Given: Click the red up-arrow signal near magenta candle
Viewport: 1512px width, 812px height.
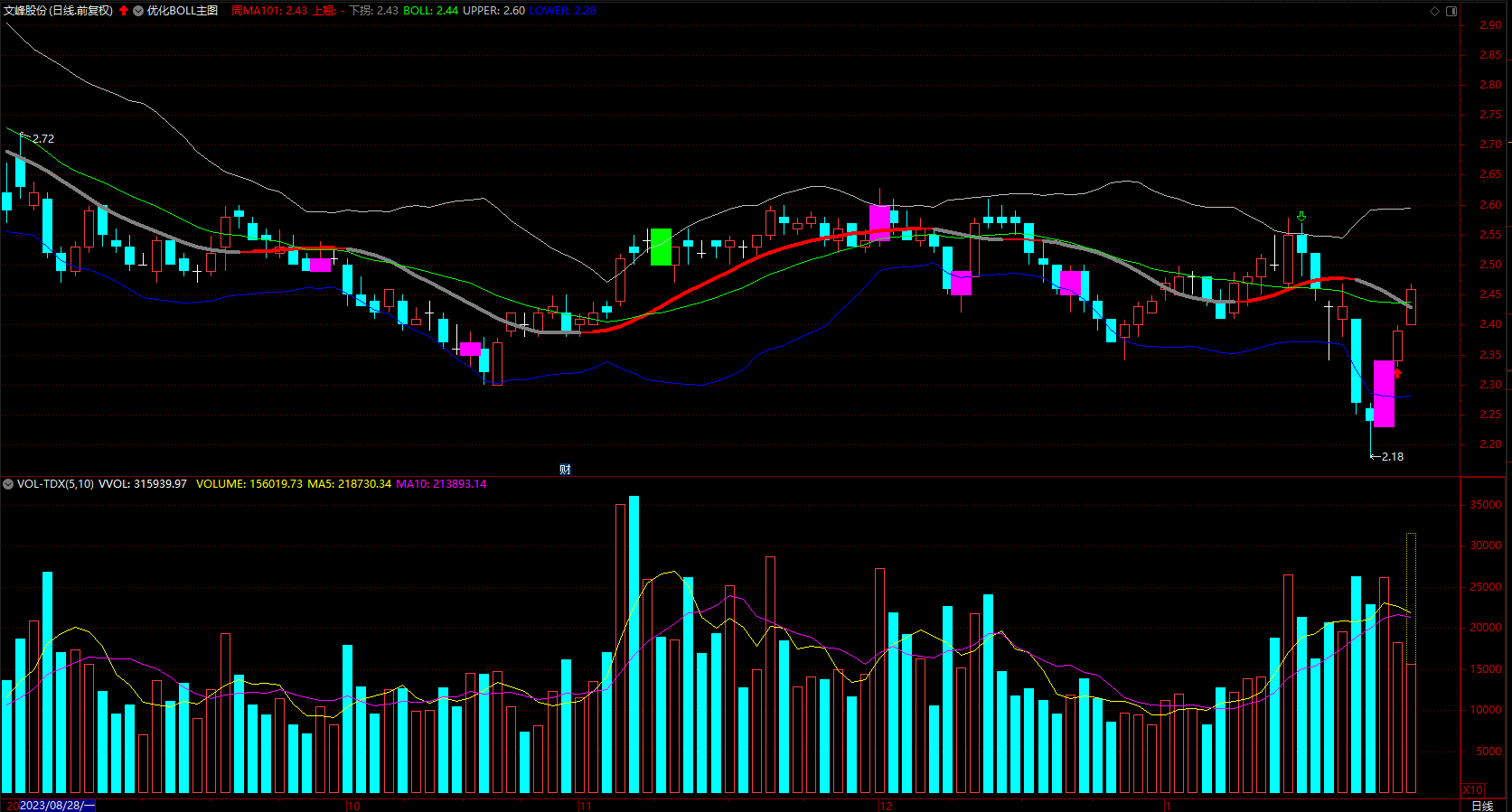Looking at the screenshot, I should (1397, 373).
